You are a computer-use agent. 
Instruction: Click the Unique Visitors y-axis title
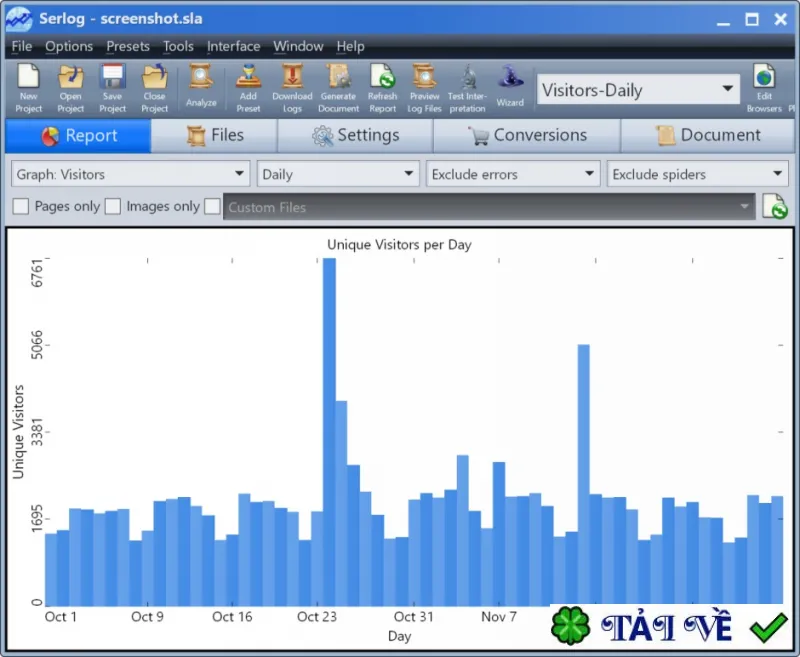[x=18, y=432]
